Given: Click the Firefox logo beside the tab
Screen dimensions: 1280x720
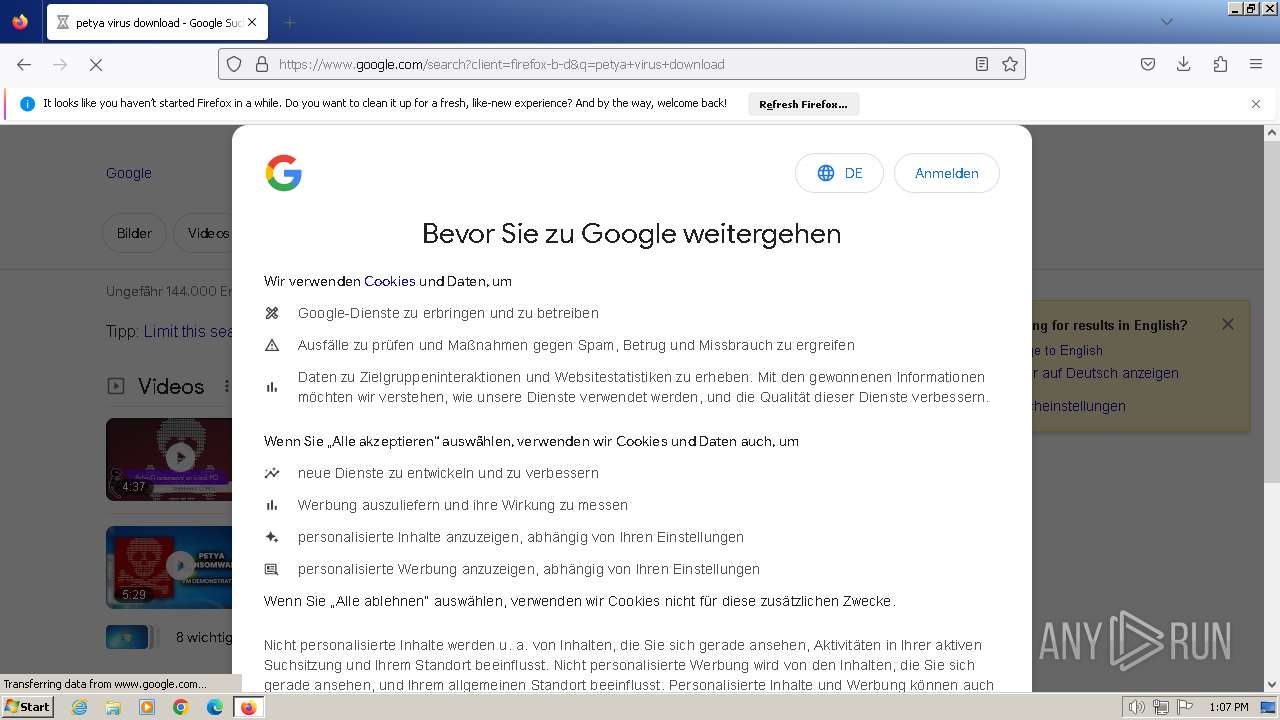Looking at the screenshot, I should (x=20, y=22).
